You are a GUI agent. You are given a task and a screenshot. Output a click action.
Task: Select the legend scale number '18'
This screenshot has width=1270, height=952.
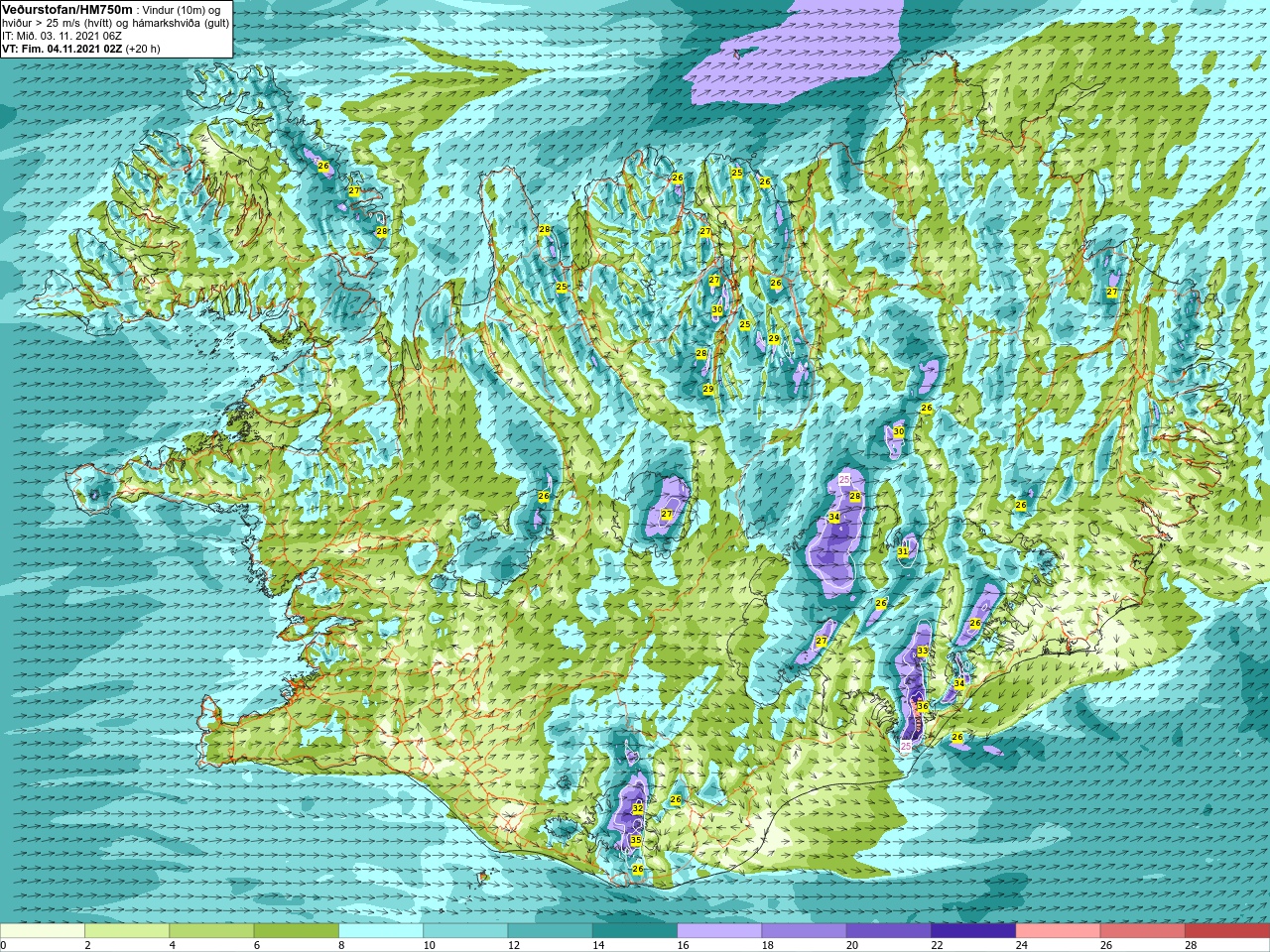pyautogui.click(x=768, y=945)
